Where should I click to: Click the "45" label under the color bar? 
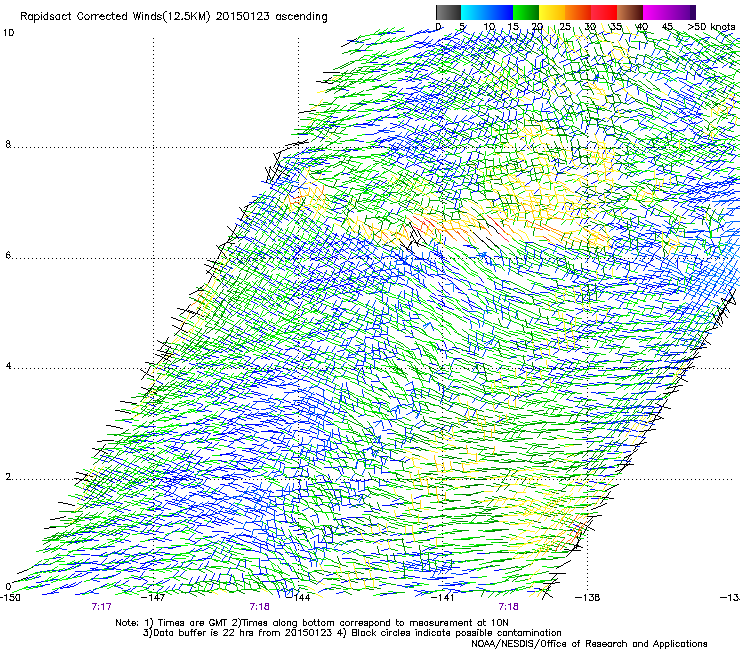[667, 26]
